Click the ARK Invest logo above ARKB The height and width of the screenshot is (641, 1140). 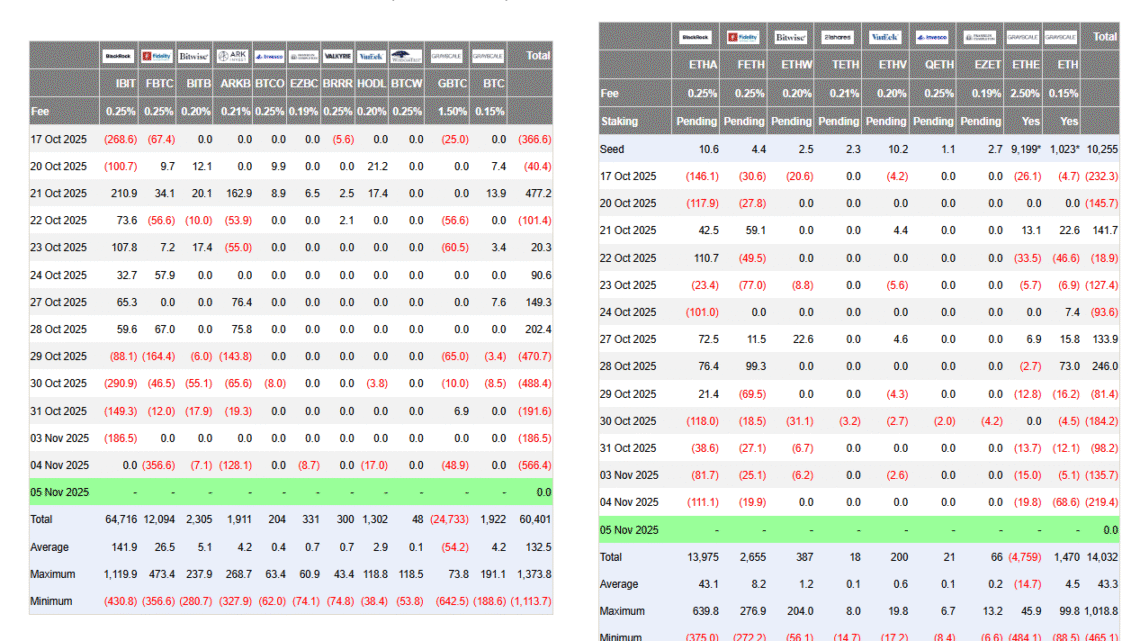click(235, 57)
